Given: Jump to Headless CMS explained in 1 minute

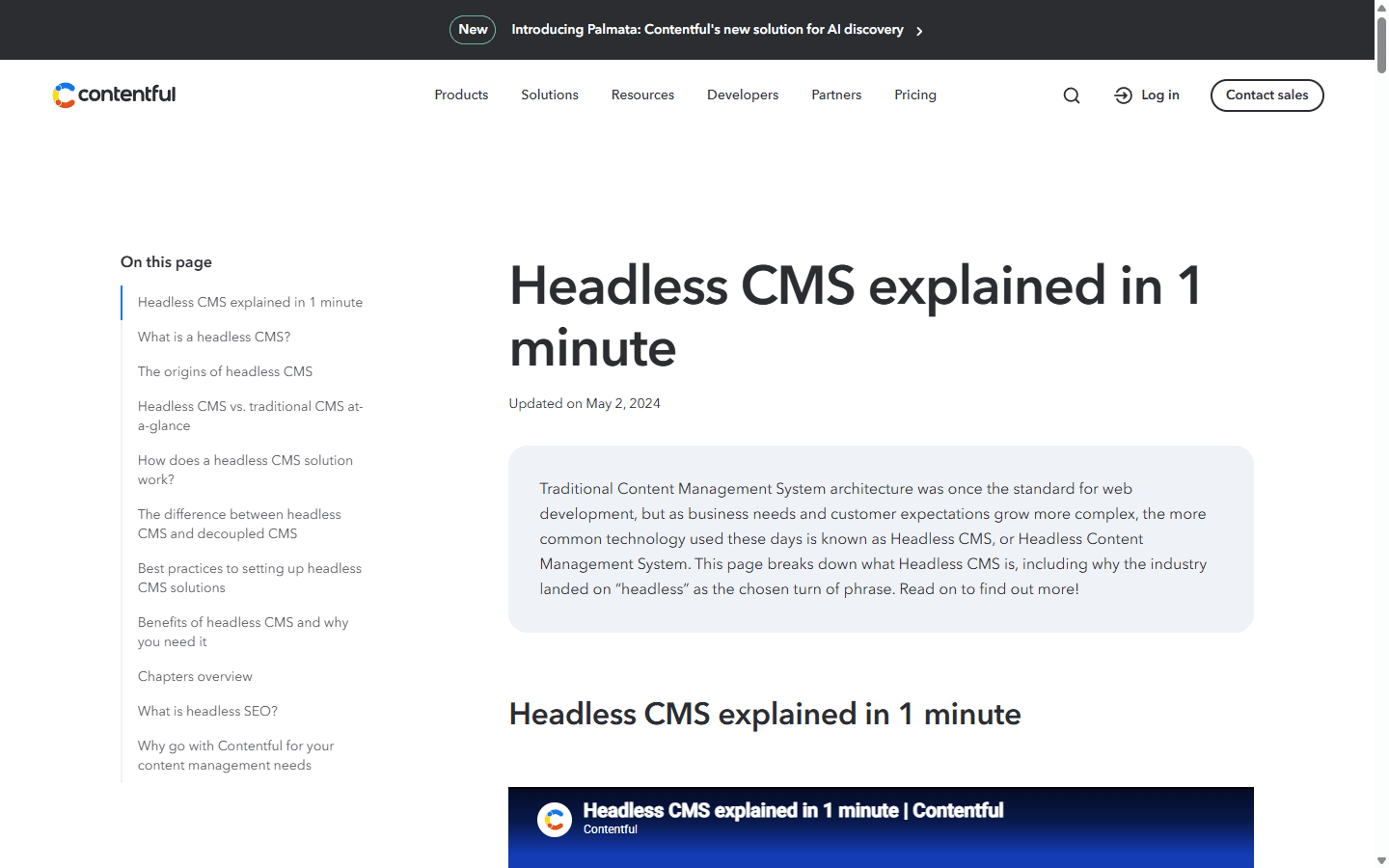Looking at the screenshot, I should click(250, 302).
